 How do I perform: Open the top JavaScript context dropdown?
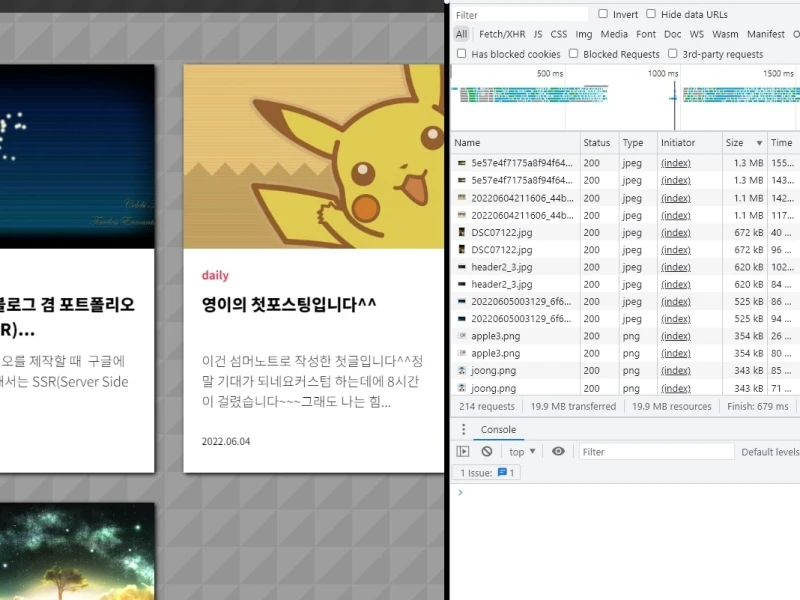click(x=521, y=452)
